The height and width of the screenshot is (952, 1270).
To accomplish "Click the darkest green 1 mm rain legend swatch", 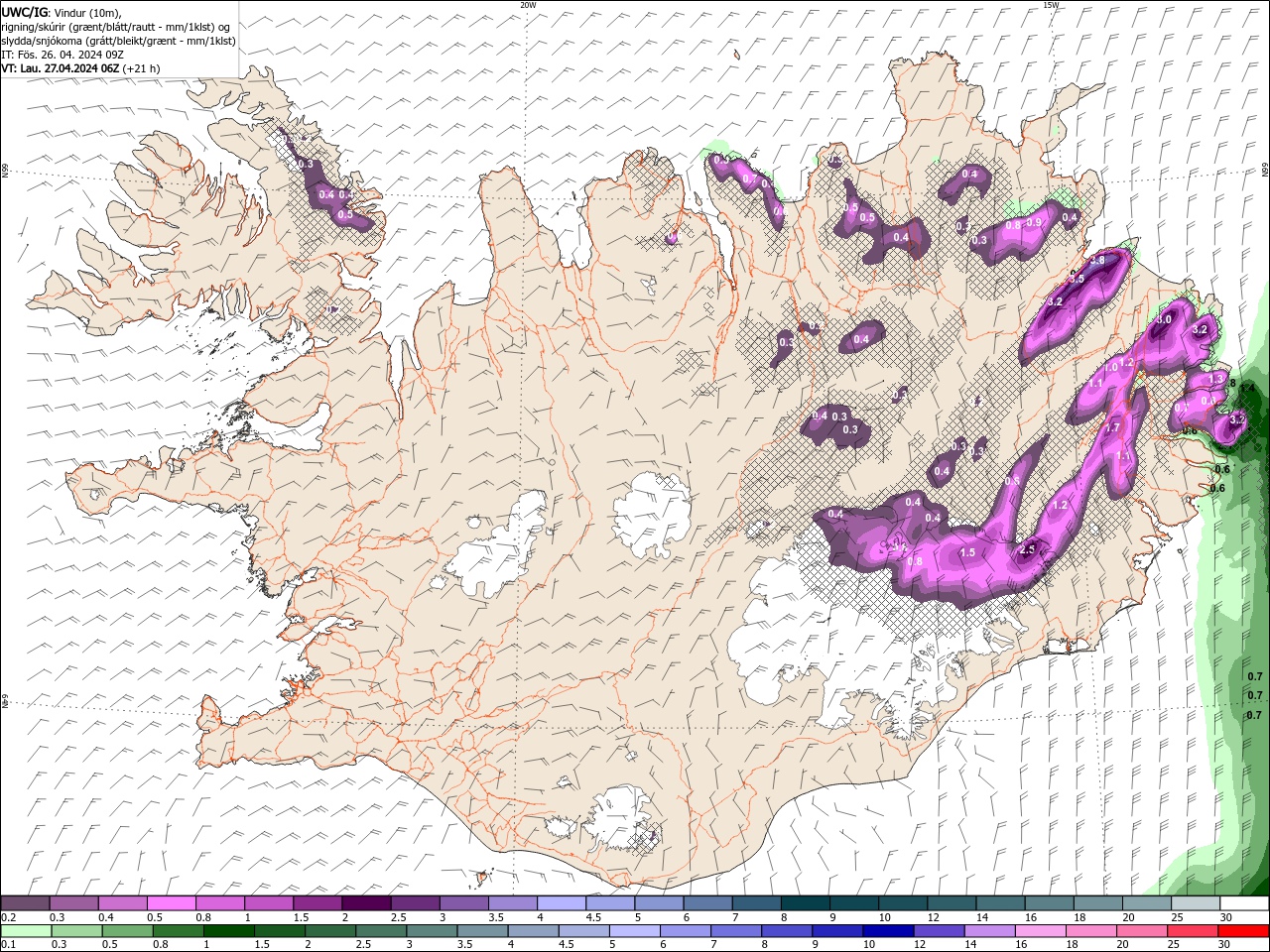I will pos(229,931).
